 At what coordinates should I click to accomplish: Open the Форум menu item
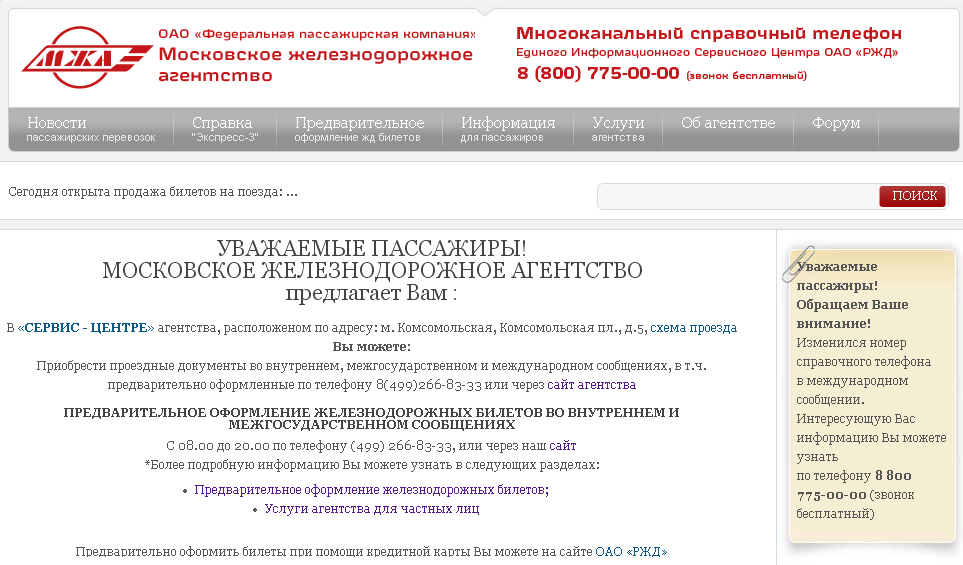point(836,123)
